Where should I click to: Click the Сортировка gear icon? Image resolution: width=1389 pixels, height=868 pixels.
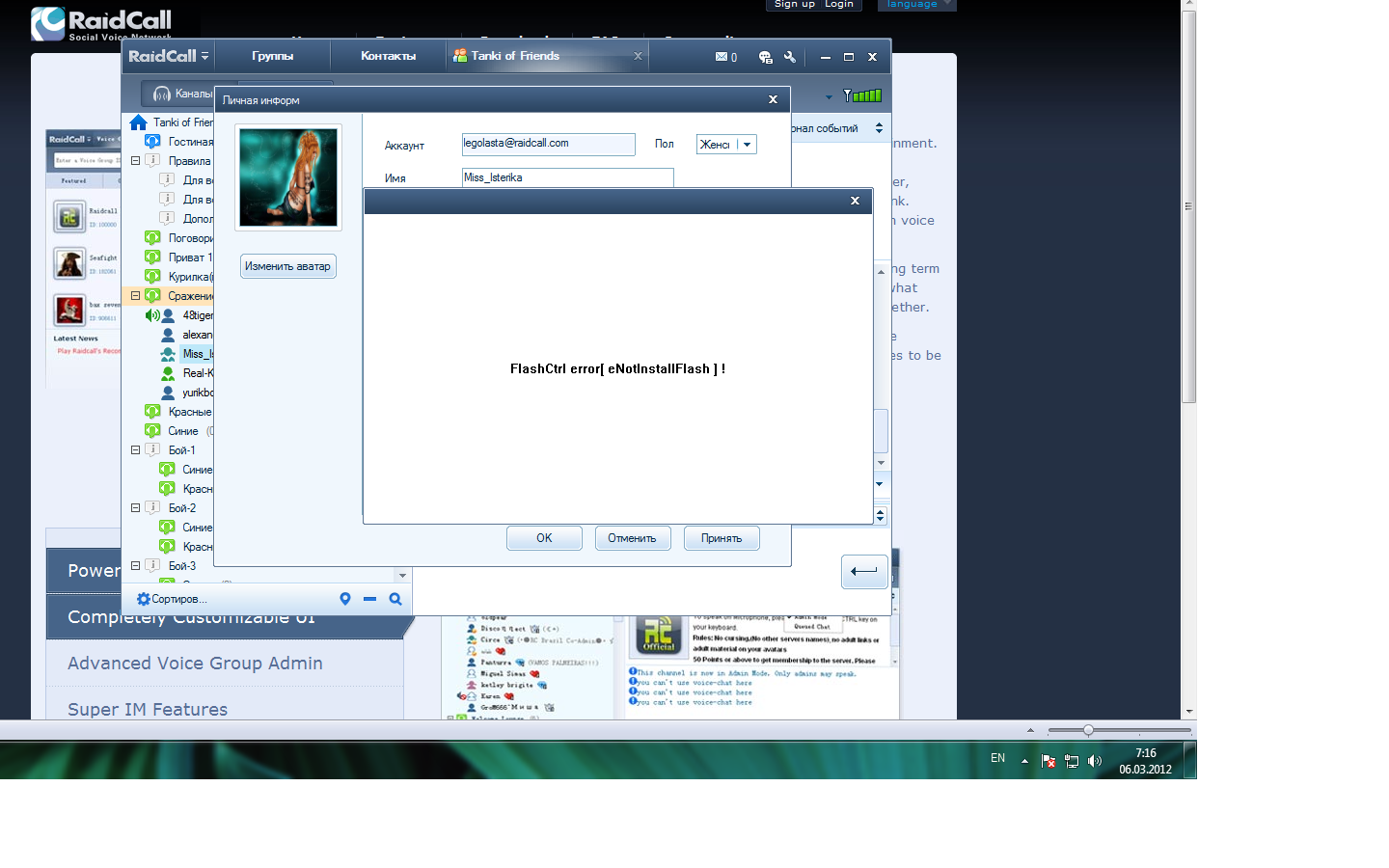point(144,599)
